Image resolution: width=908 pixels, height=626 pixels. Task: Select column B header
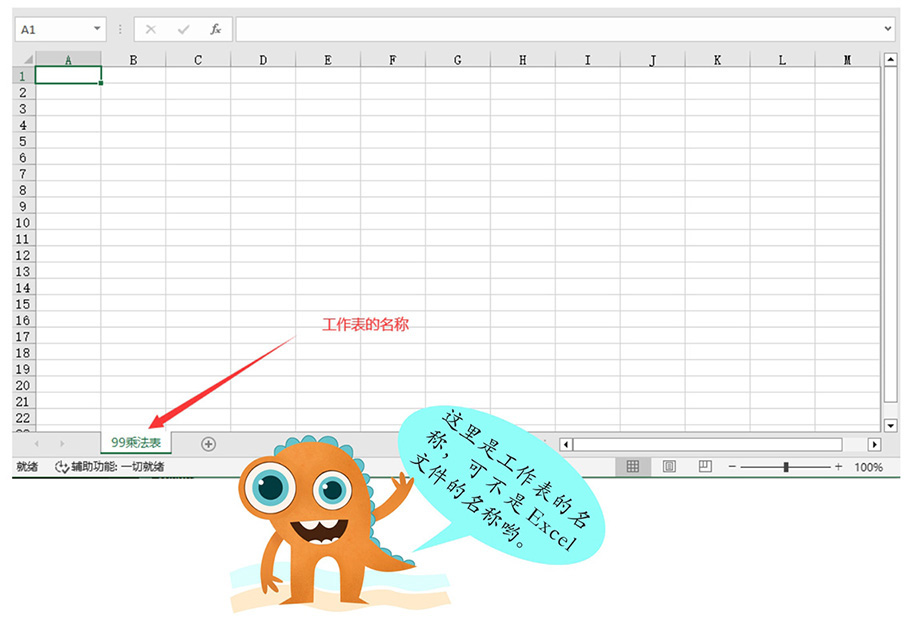[133, 60]
